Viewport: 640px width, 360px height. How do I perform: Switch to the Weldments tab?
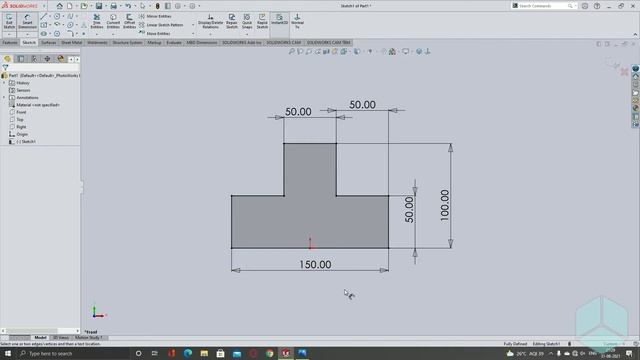[x=97, y=42]
